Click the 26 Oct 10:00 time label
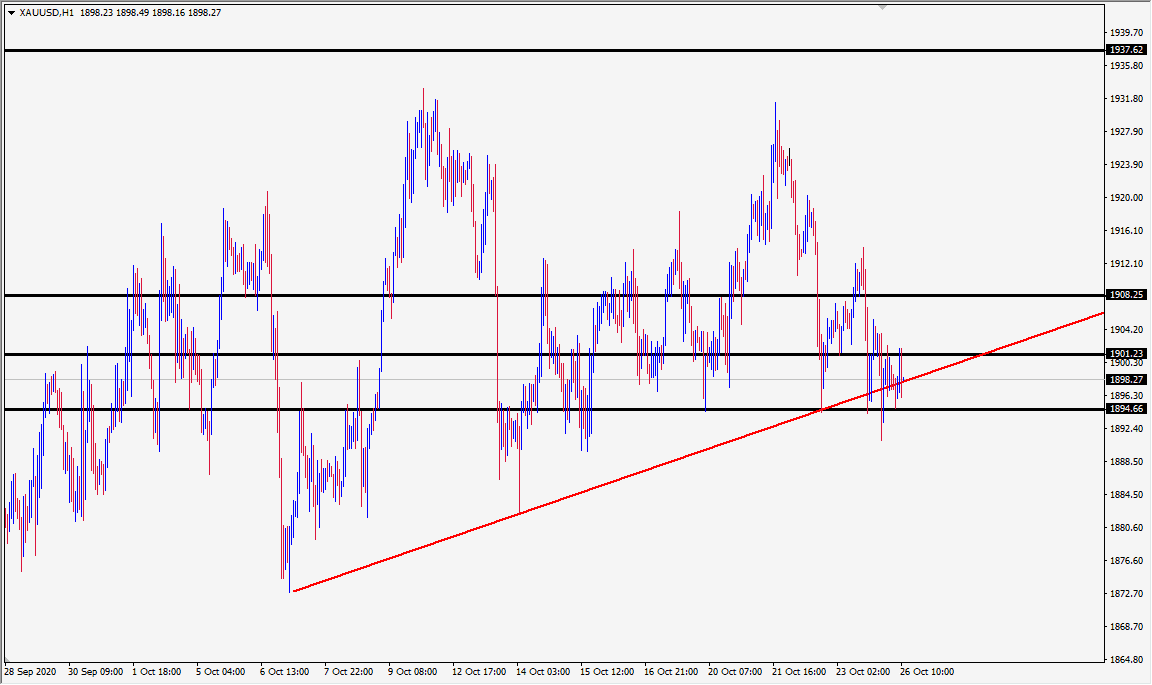This screenshot has width=1152, height=685. click(926, 672)
